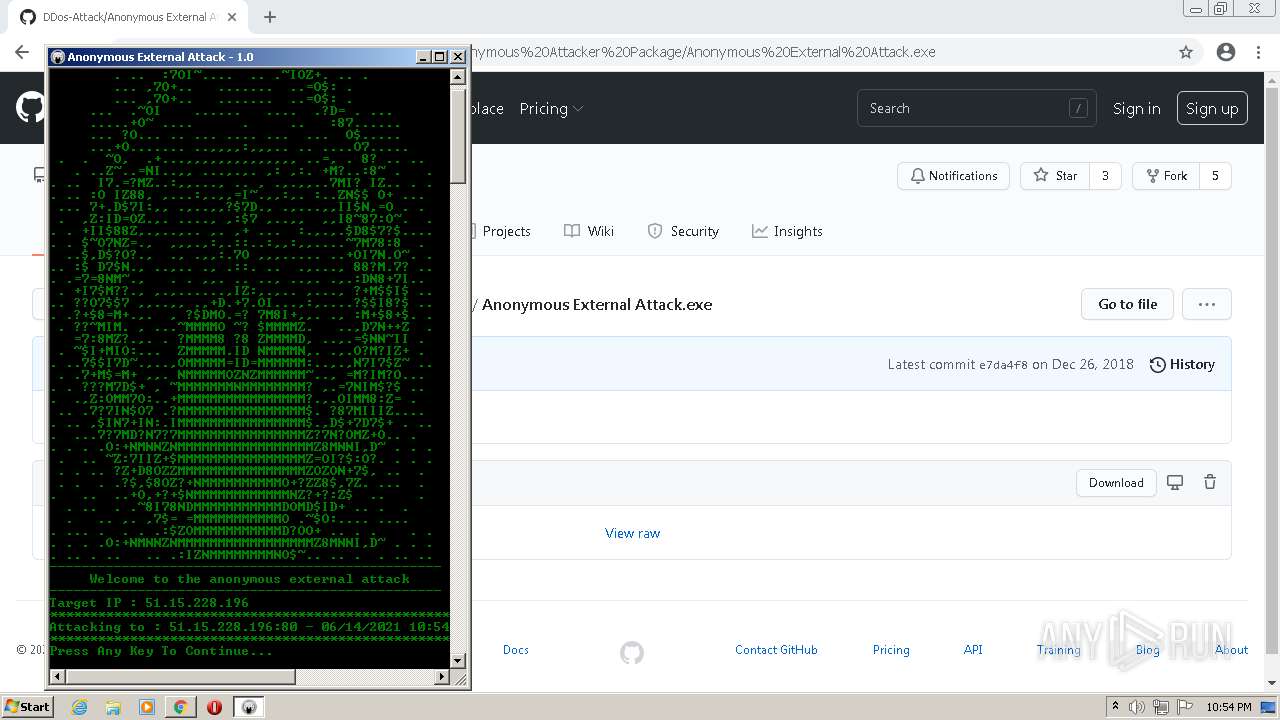Click the console horizontal scrollbar left arrow
This screenshot has height=720, width=1280.
(57, 677)
